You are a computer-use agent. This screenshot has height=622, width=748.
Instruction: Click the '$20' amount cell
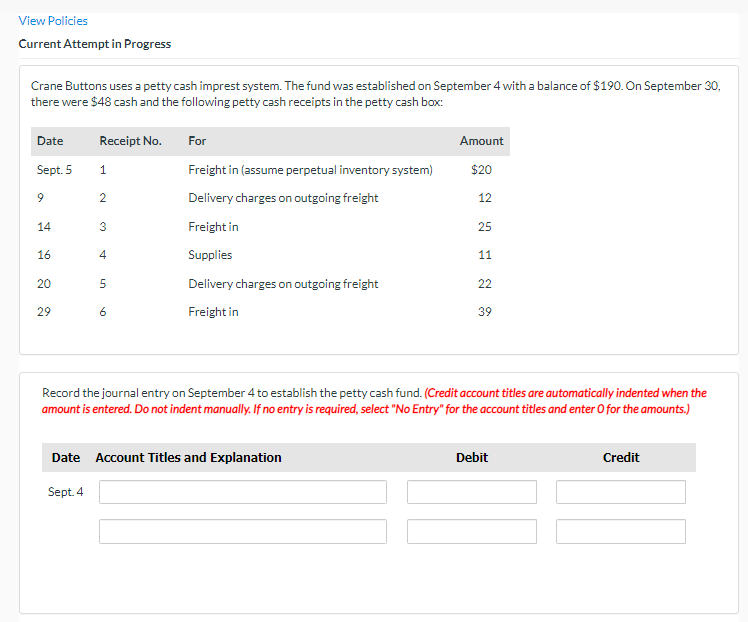481,170
